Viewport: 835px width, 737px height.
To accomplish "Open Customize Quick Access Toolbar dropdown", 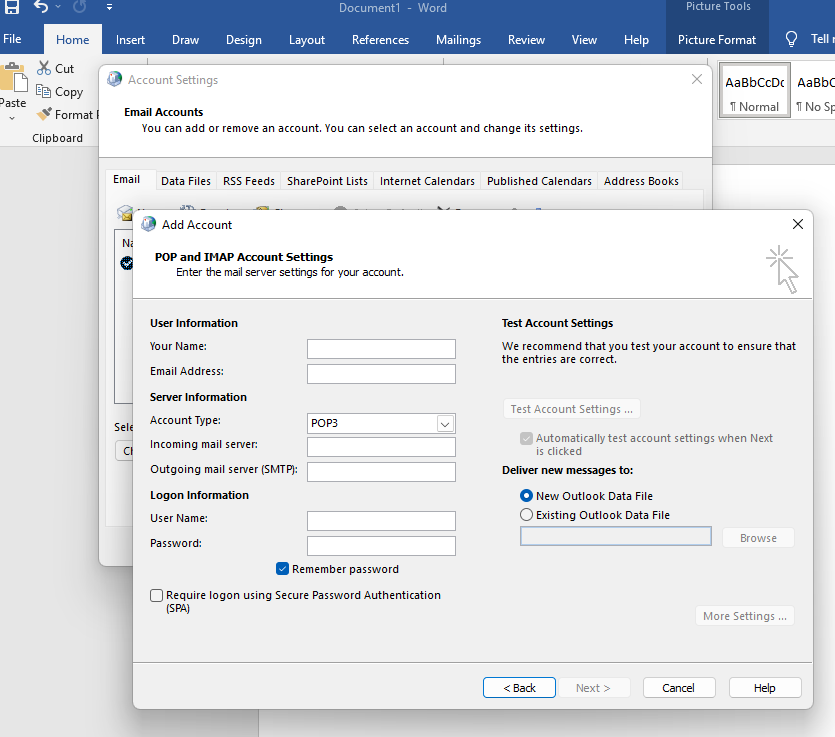I will tap(109, 7).
